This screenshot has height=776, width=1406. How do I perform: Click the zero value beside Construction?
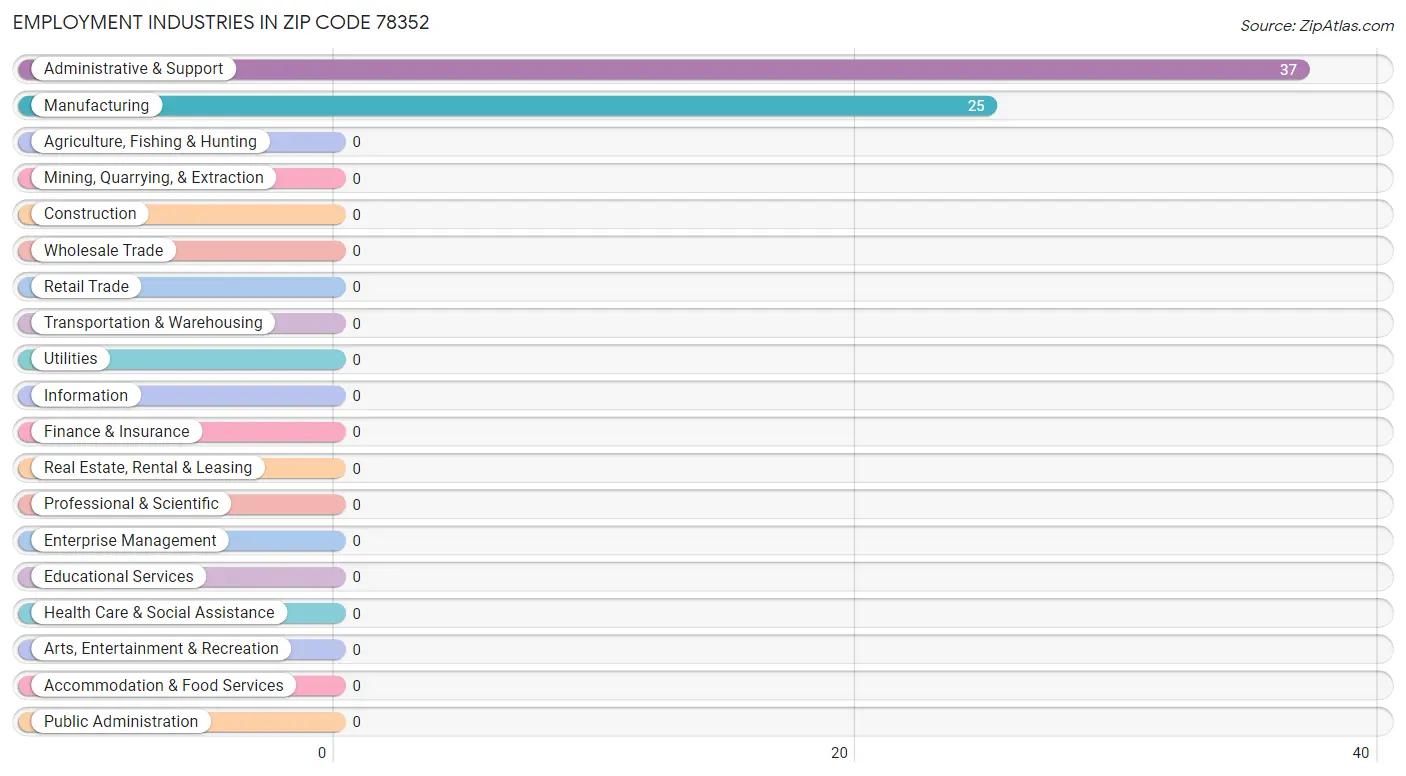pyautogui.click(x=356, y=214)
